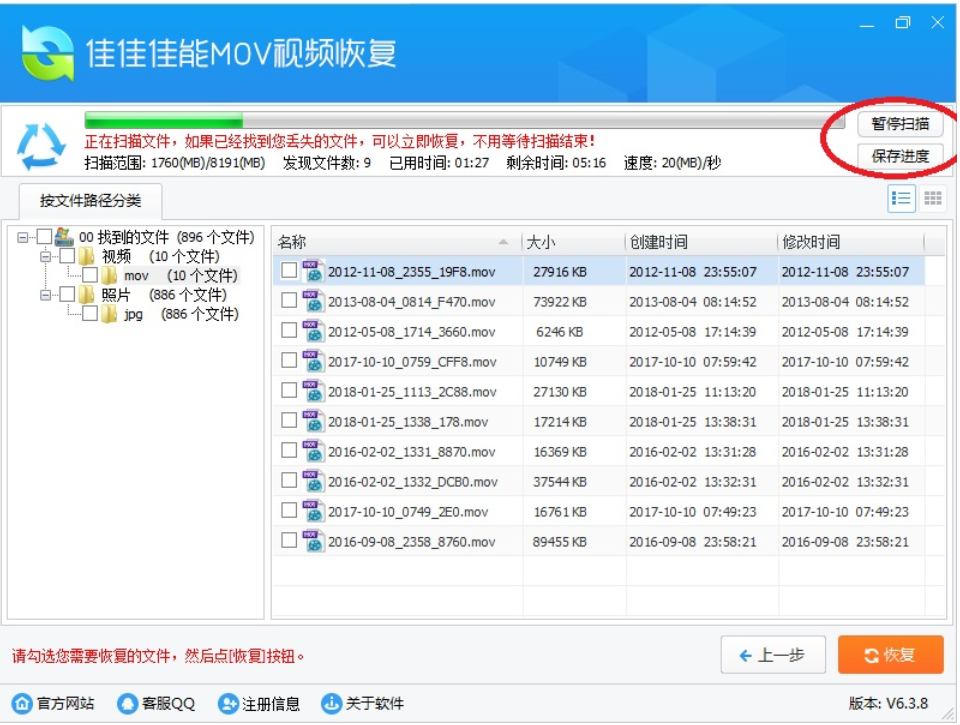Select mov (10 个文件) tree item
Image resolution: width=960 pixels, height=725 pixels.
181,276
